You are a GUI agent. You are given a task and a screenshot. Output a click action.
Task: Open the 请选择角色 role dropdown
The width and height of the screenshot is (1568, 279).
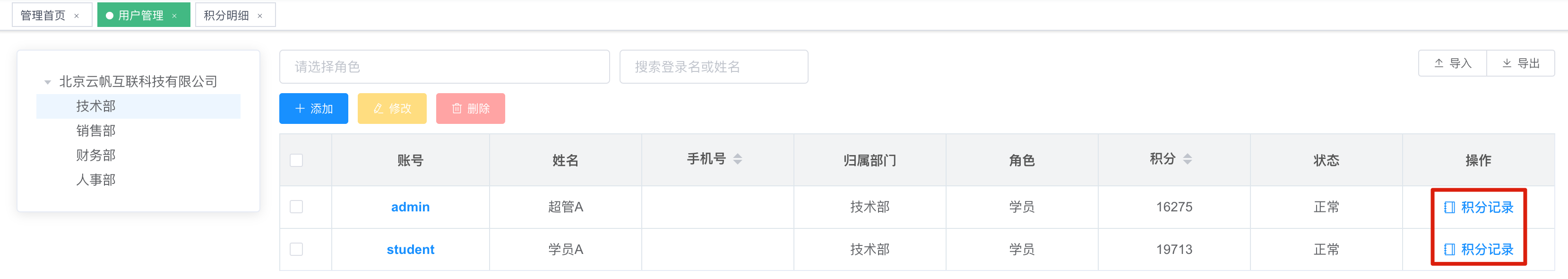(444, 66)
